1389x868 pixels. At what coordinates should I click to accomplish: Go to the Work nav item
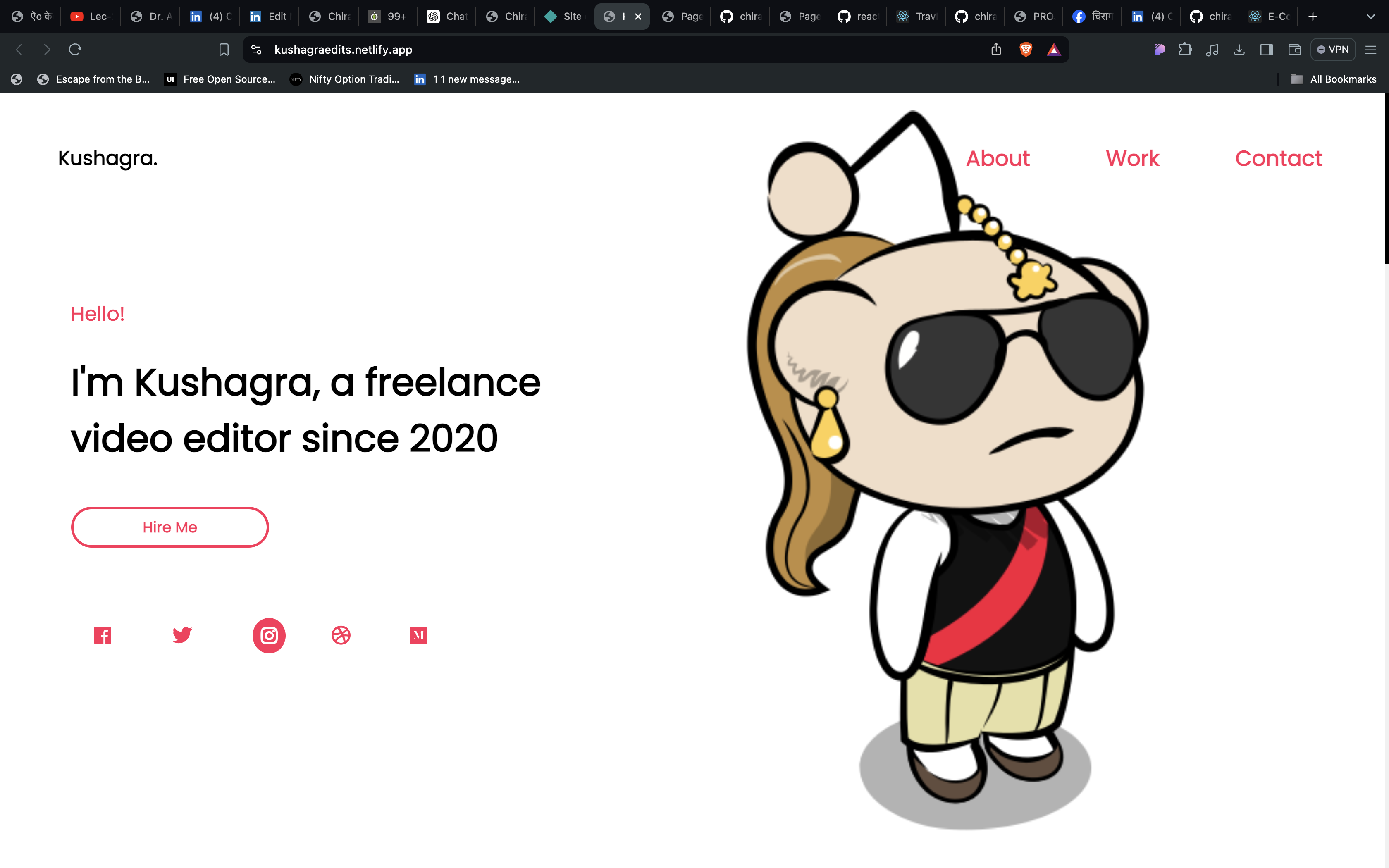[1132, 158]
